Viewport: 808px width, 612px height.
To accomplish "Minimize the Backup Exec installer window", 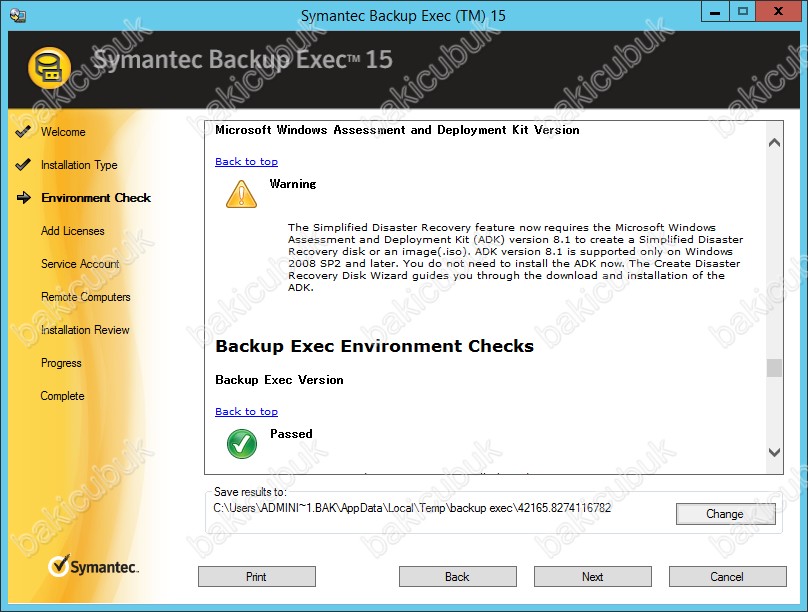I will click(x=715, y=12).
